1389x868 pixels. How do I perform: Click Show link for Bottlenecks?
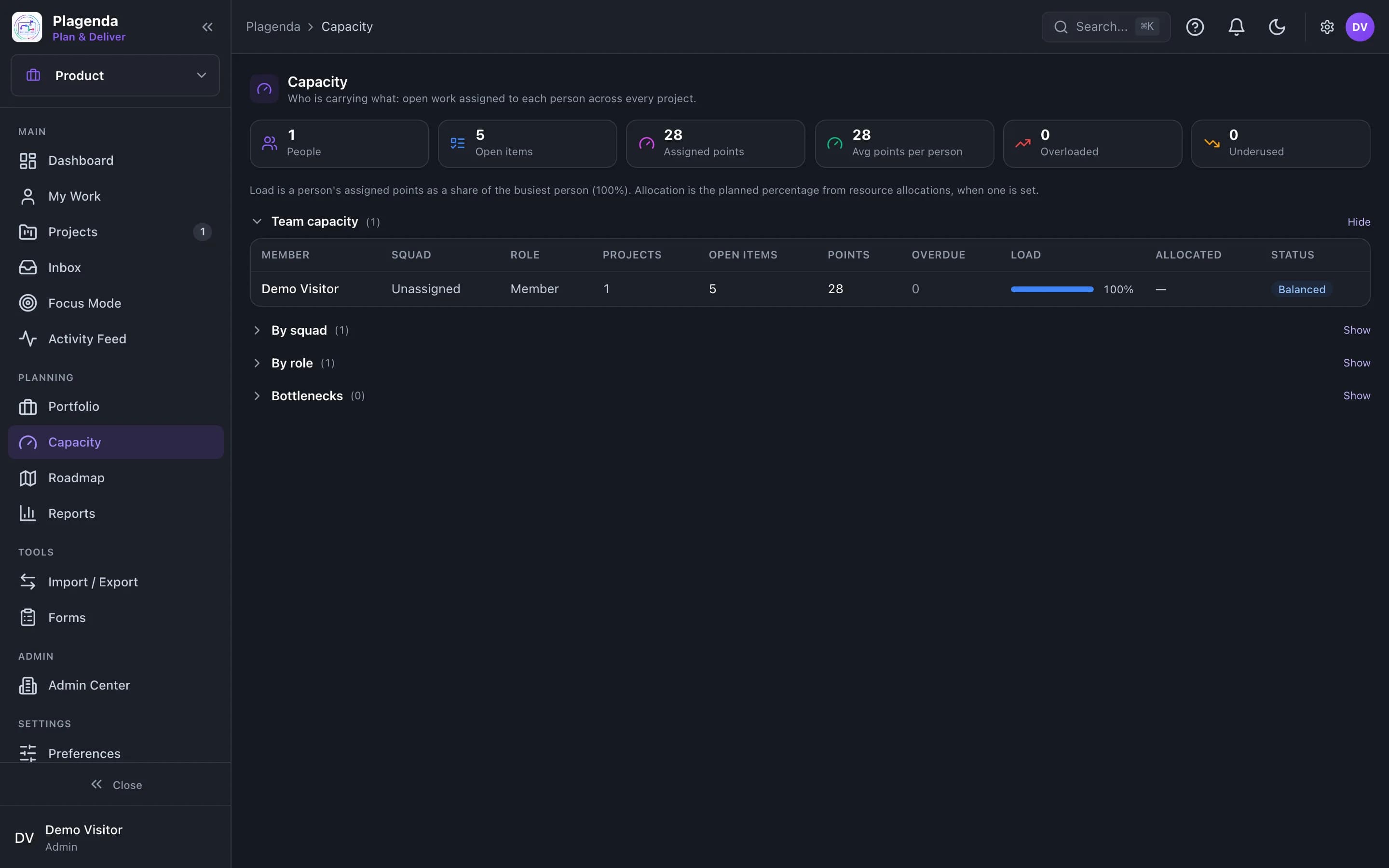click(1356, 395)
